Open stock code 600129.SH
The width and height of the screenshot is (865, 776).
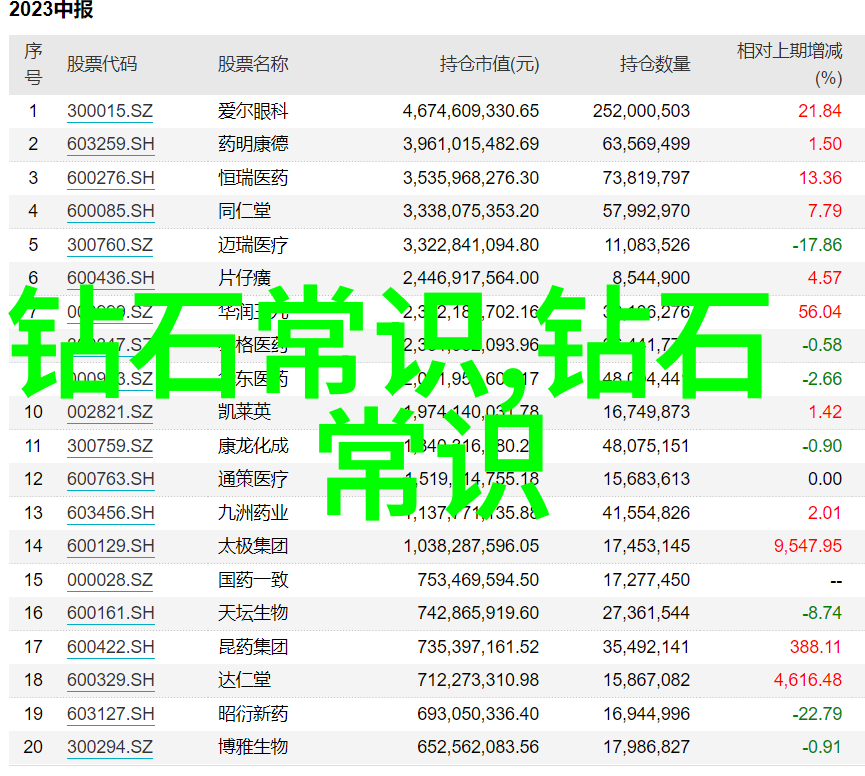tap(110, 546)
